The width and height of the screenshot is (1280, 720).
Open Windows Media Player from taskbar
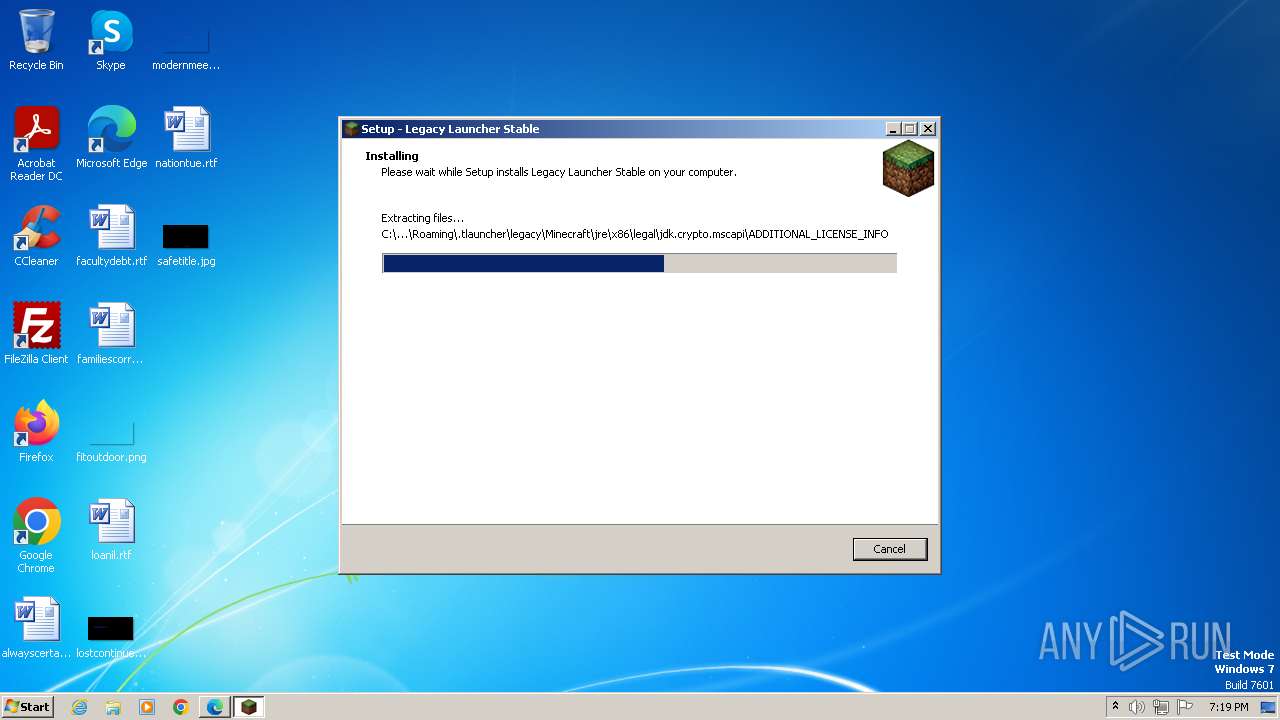coord(147,707)
